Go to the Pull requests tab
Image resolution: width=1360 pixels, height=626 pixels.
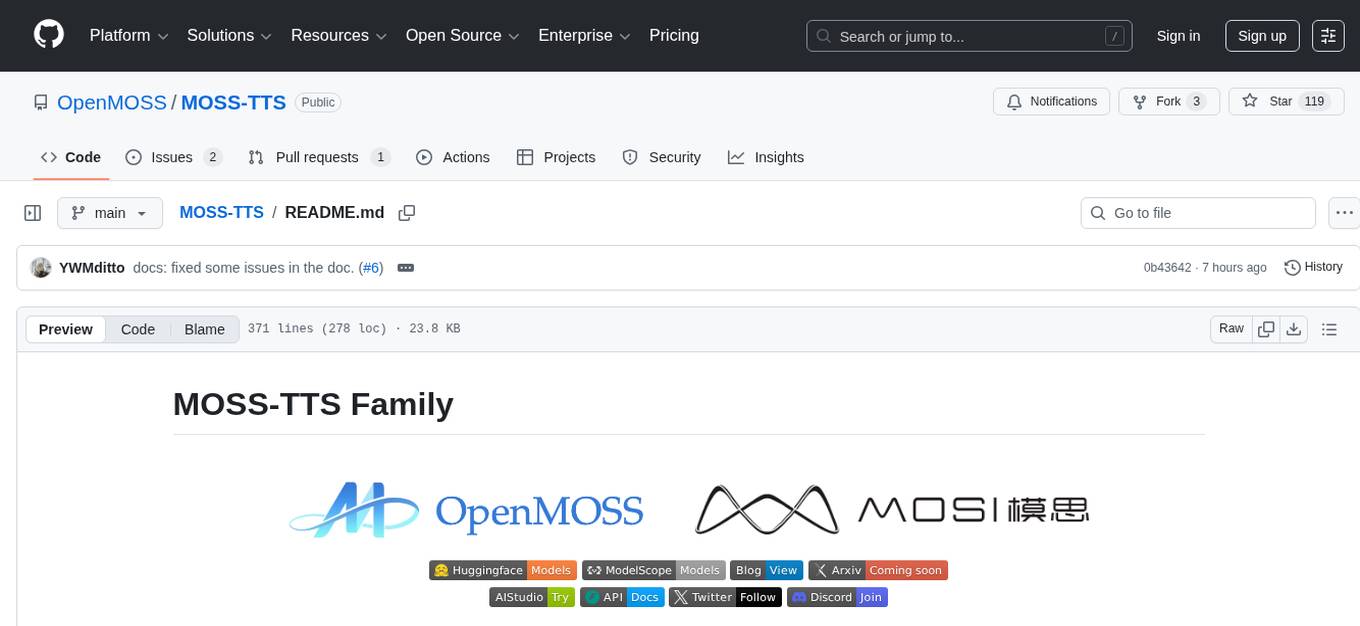click(317, 157)
